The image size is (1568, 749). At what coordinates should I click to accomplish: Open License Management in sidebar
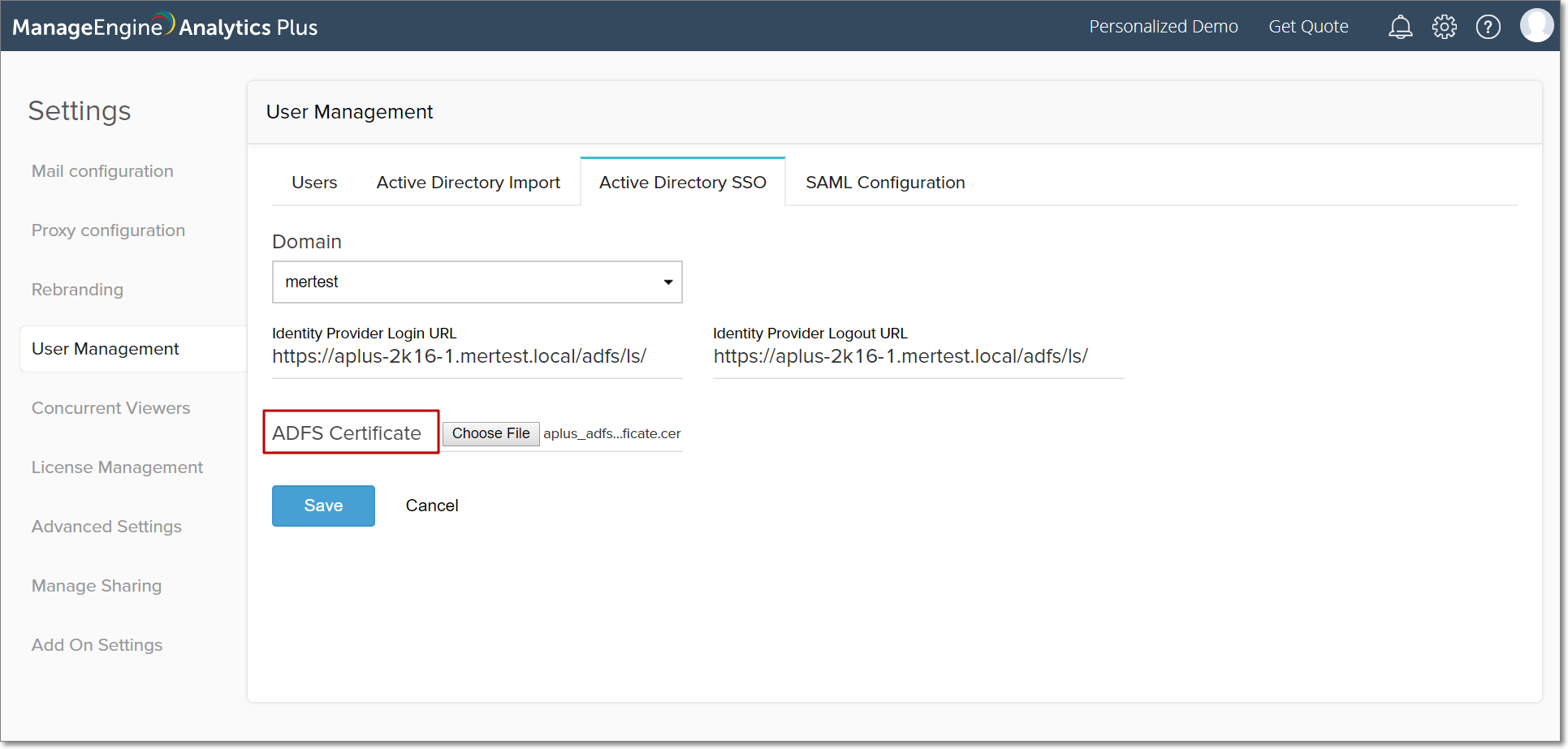(117, 467)
